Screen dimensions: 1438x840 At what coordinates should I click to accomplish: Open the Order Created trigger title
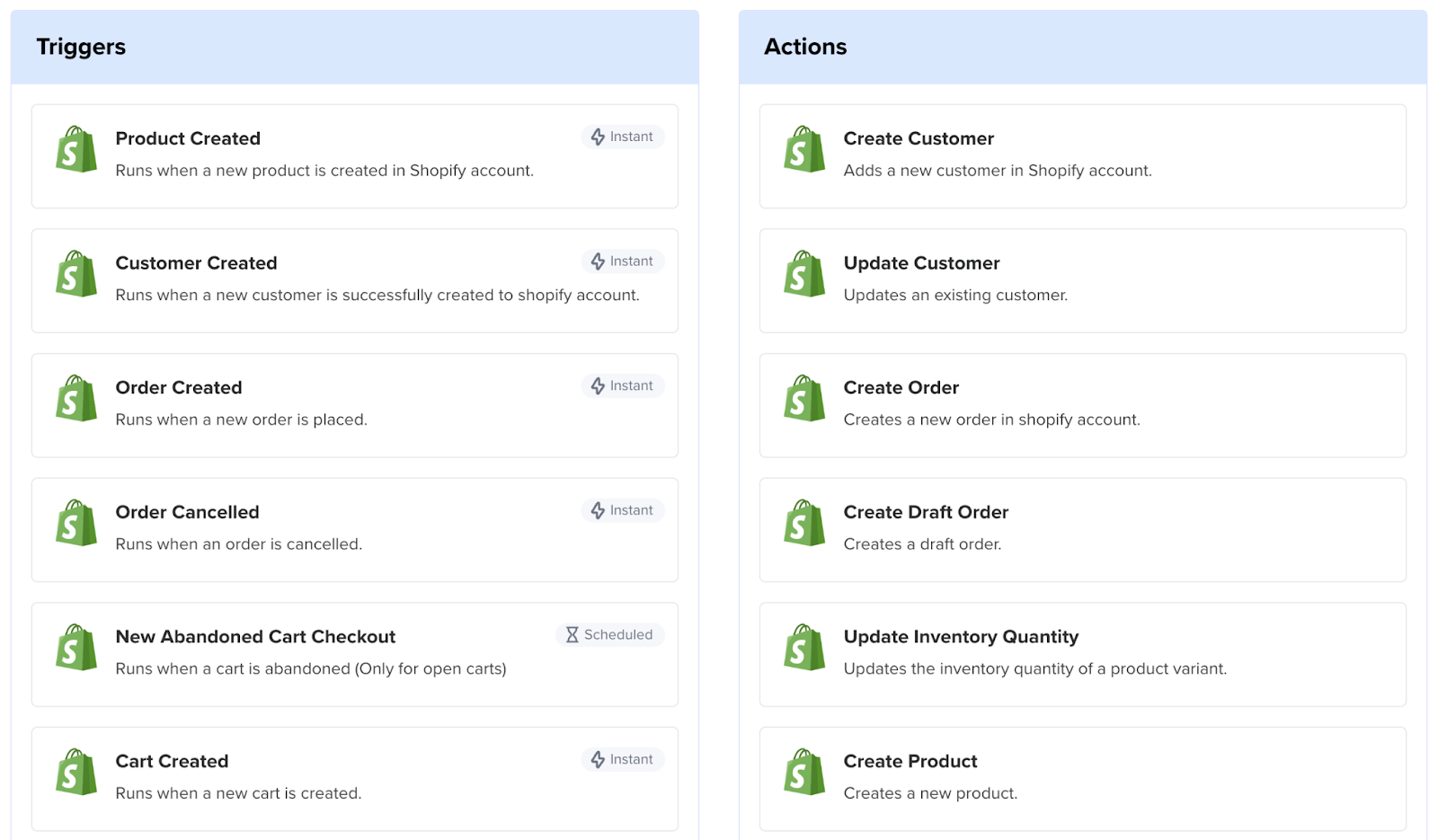(179, 387)
